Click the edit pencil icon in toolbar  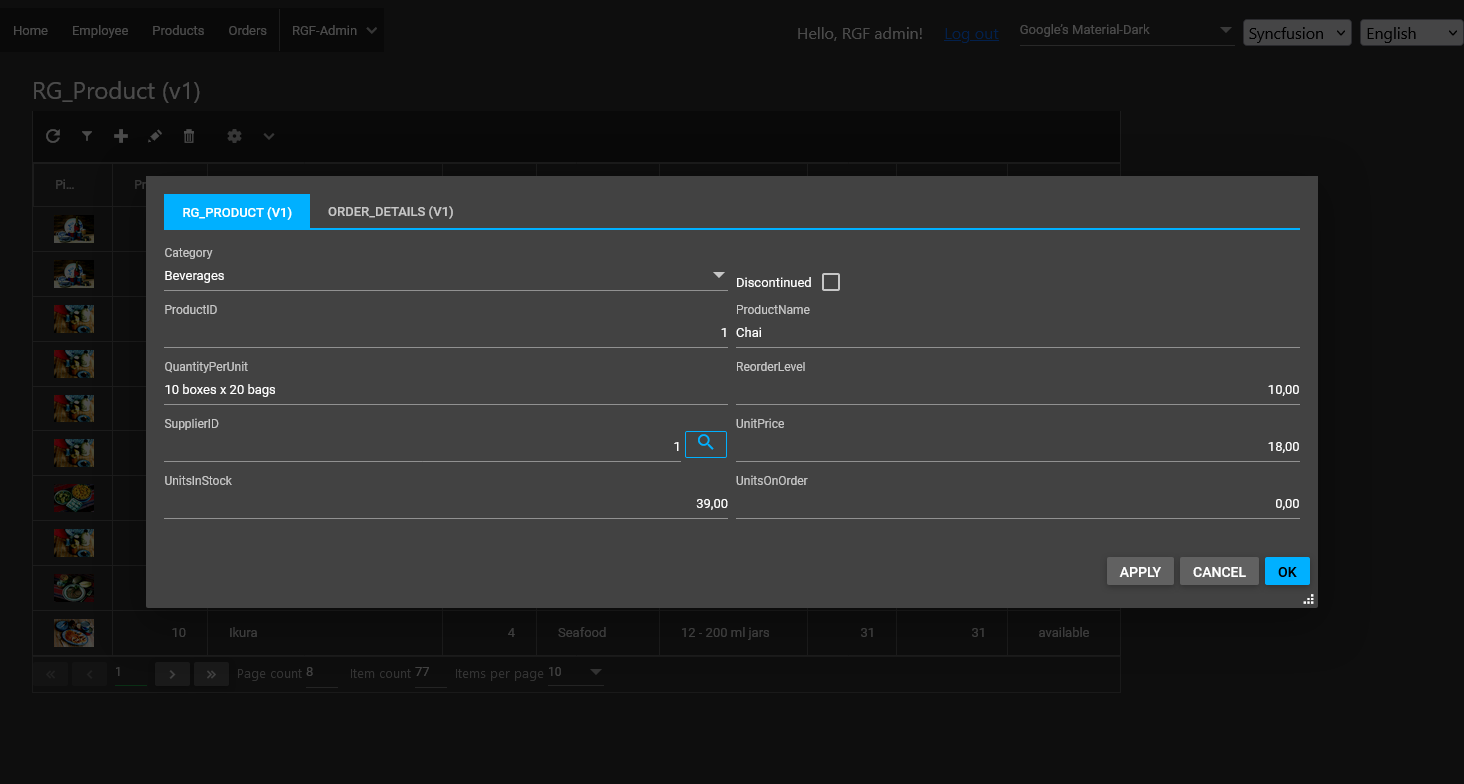coord(155,136)
